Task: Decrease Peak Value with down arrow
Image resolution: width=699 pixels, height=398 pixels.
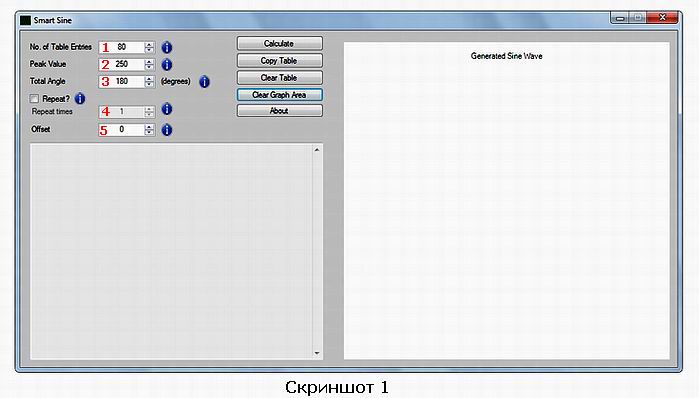Action: tap(149, 67)
